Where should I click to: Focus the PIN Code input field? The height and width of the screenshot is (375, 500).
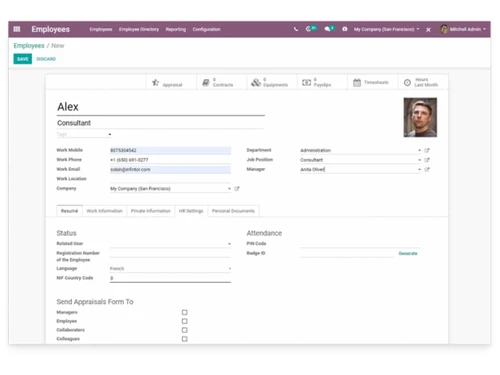360,244
